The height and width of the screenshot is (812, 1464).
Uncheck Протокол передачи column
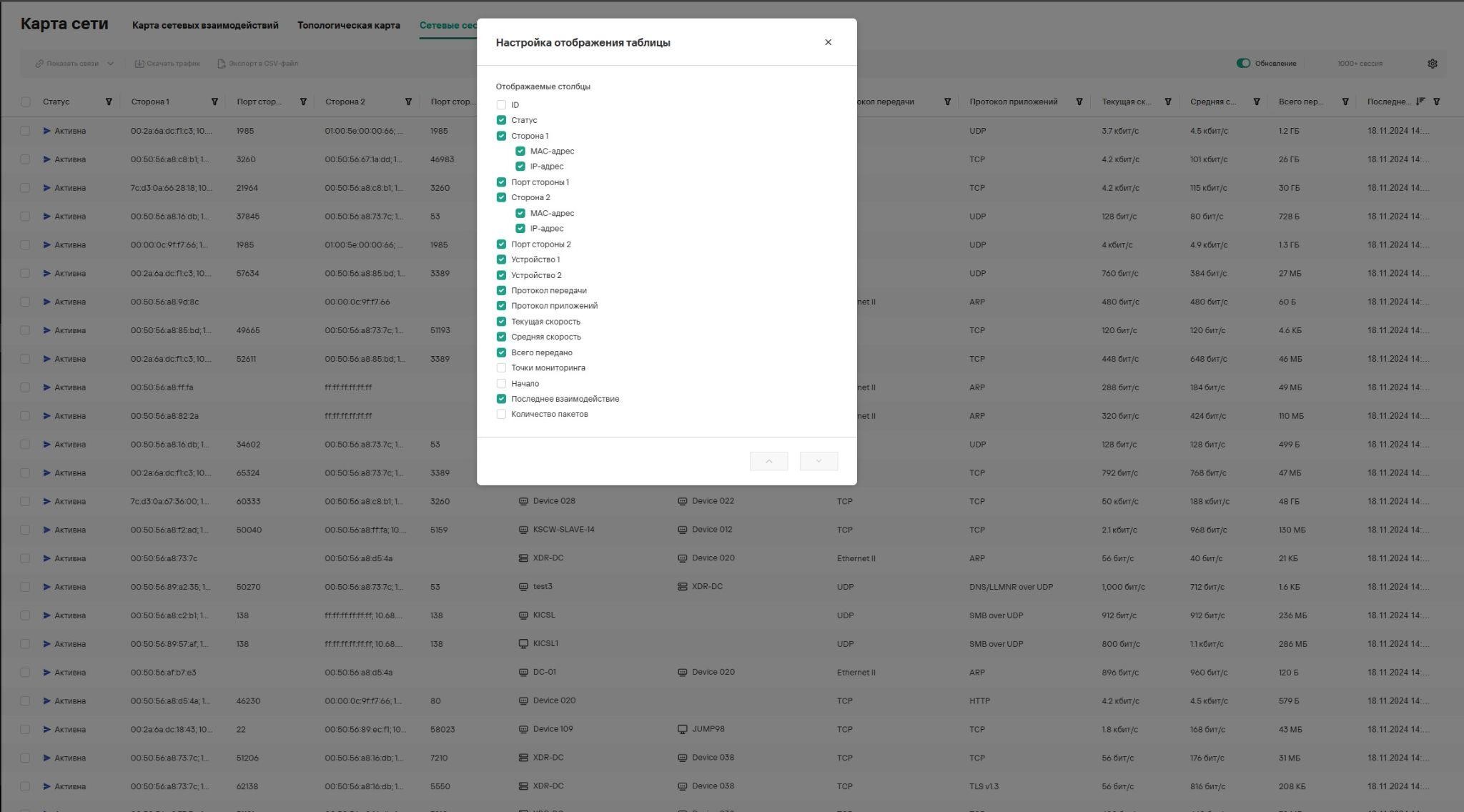(501, 290)
